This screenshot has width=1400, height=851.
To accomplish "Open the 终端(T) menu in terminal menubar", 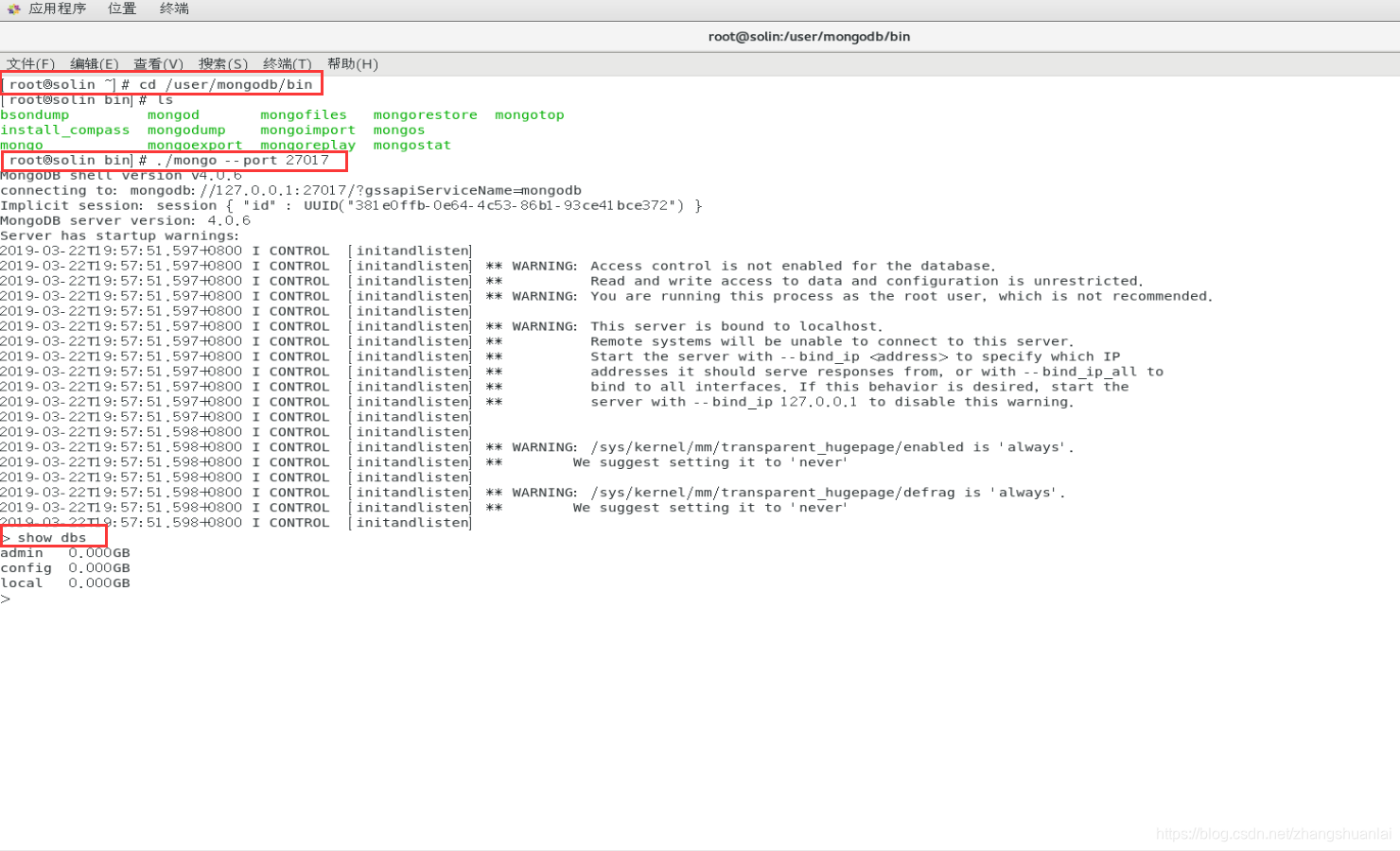I will click(288, 64).
